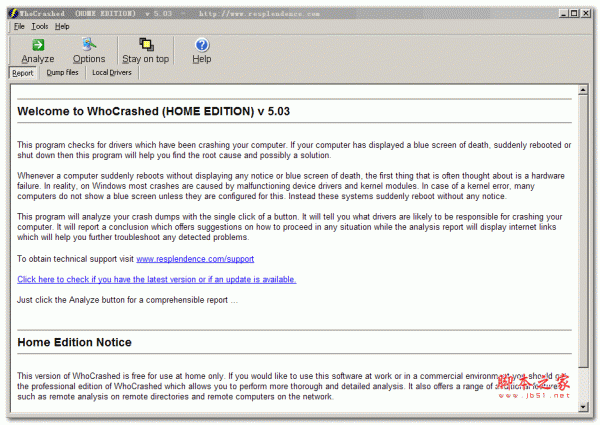Click the green Analyze arrow icon
The width and height of the screenshot is (600, 425).
coord(38,45)
